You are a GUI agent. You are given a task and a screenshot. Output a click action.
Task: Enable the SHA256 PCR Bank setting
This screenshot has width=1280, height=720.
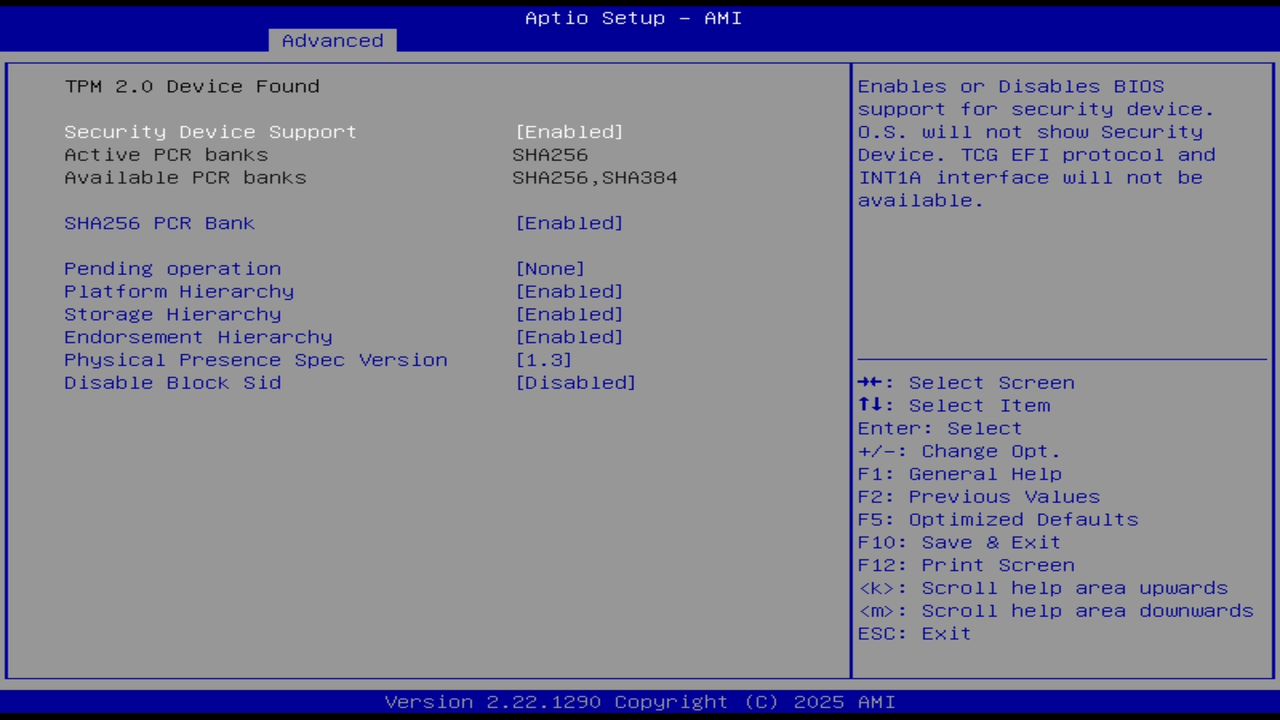pos(160,222)
